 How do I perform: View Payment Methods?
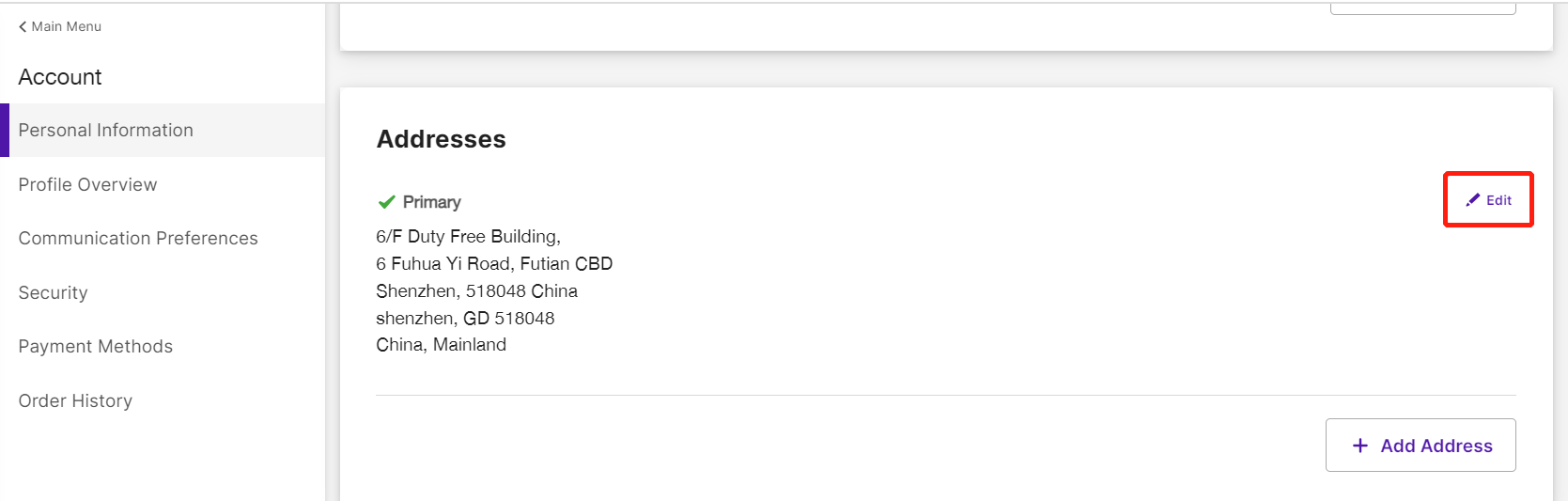click(96, 346)
